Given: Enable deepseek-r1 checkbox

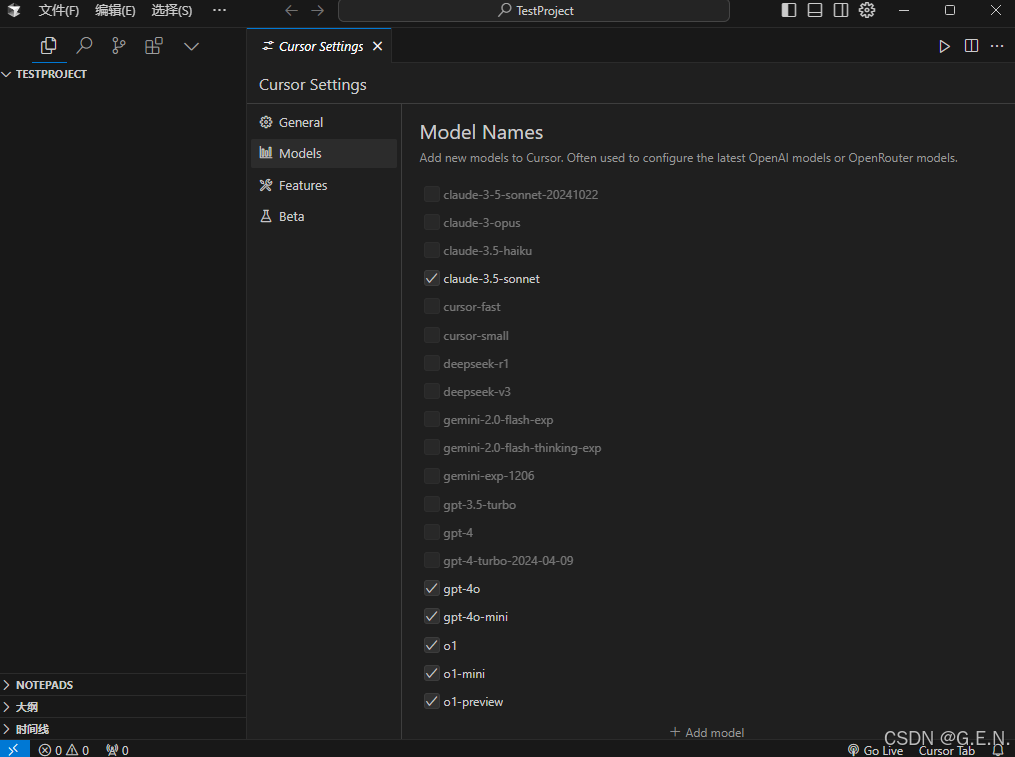Looking at the screenshot, I should (x=432, y=363).
